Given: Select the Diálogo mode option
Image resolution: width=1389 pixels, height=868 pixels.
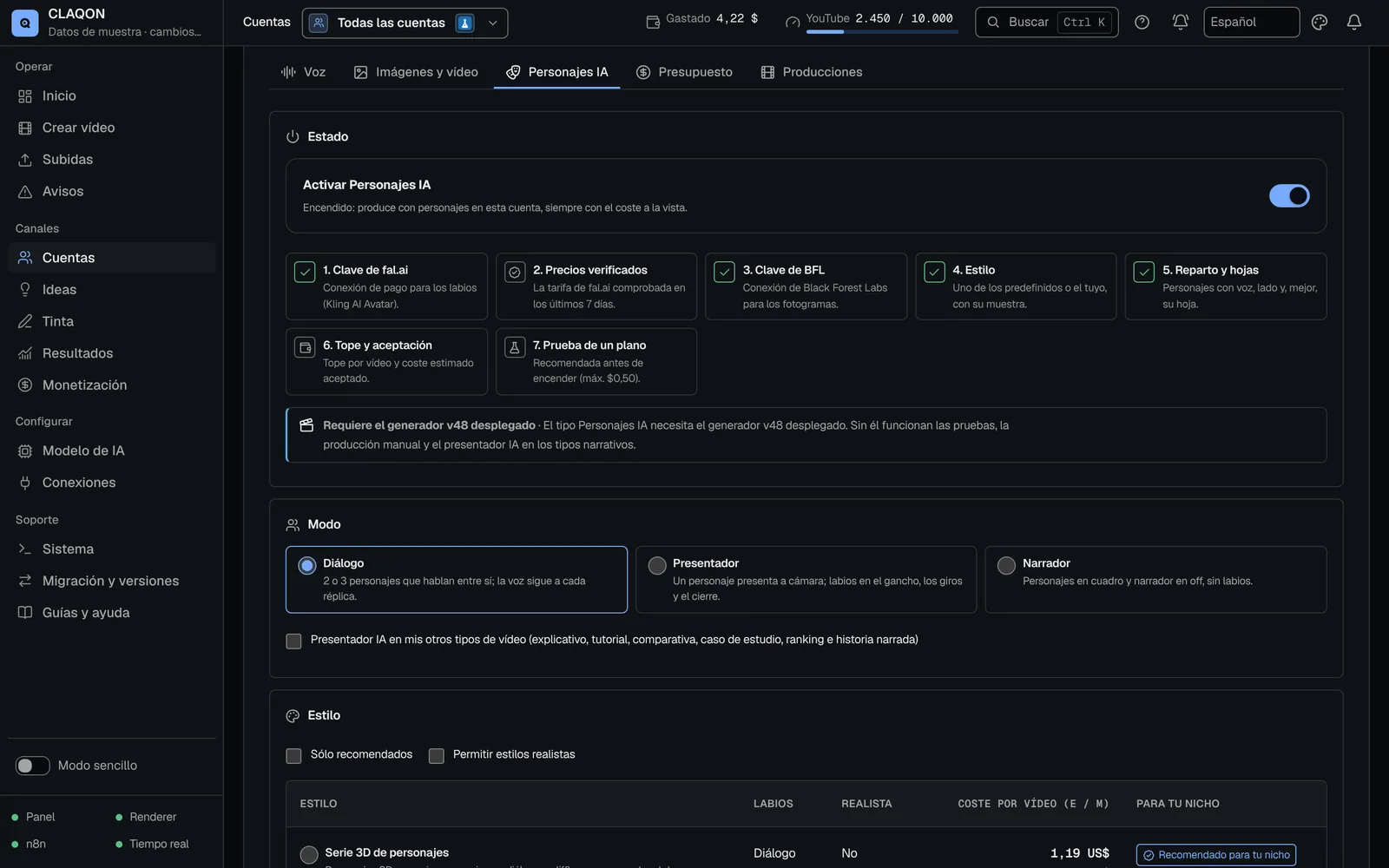Looking at the screenshot, I should (x=457, y=580).
